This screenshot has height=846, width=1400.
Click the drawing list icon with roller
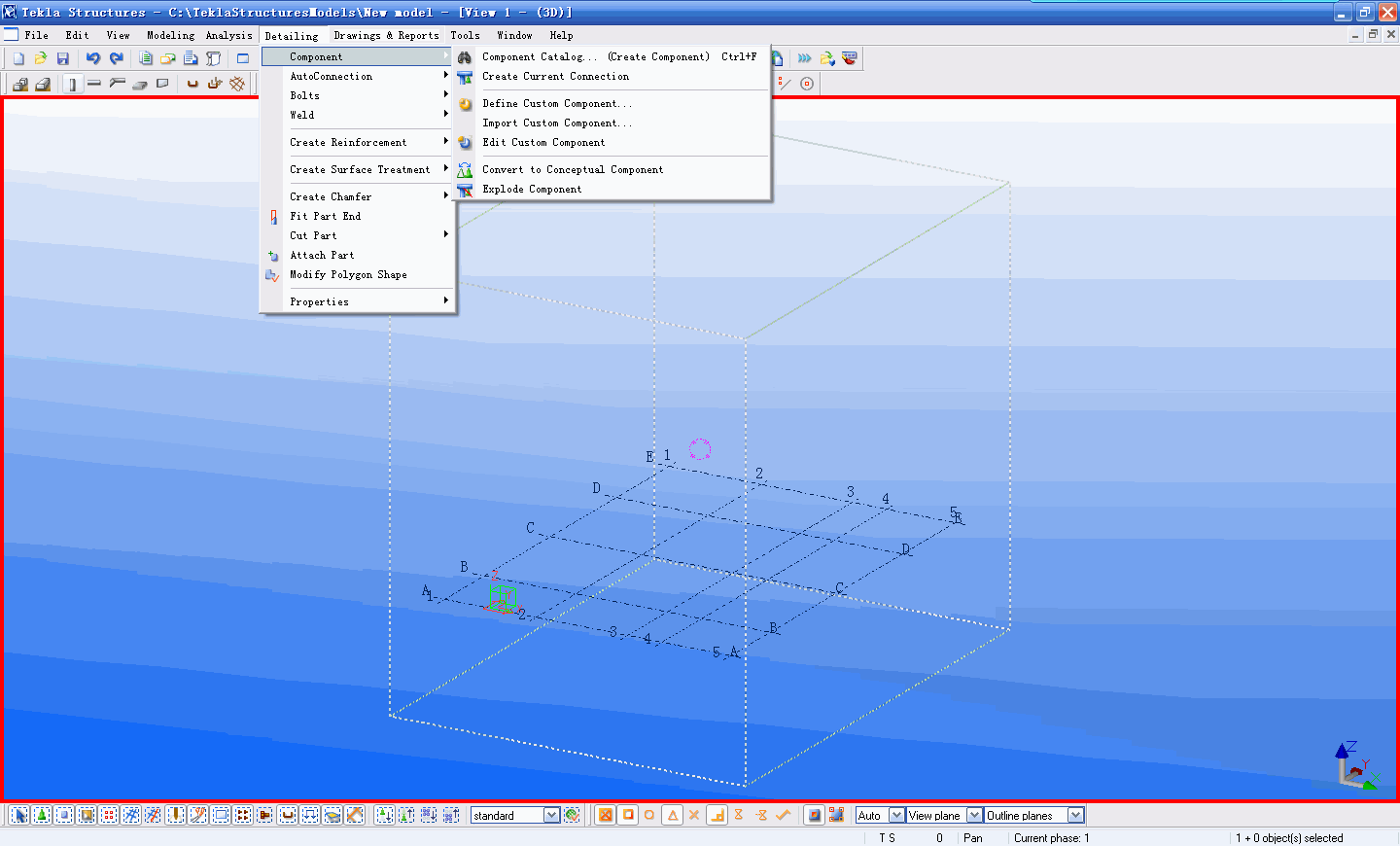click(x=213, y=58)
